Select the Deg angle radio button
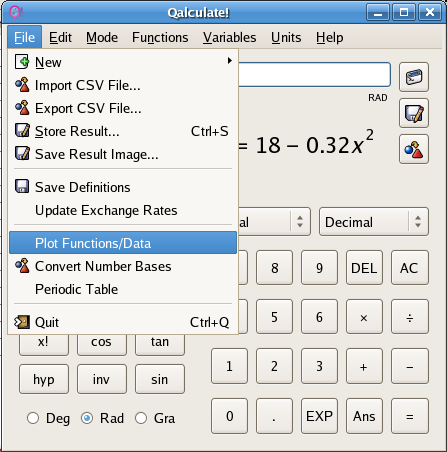 coord(33,418)
